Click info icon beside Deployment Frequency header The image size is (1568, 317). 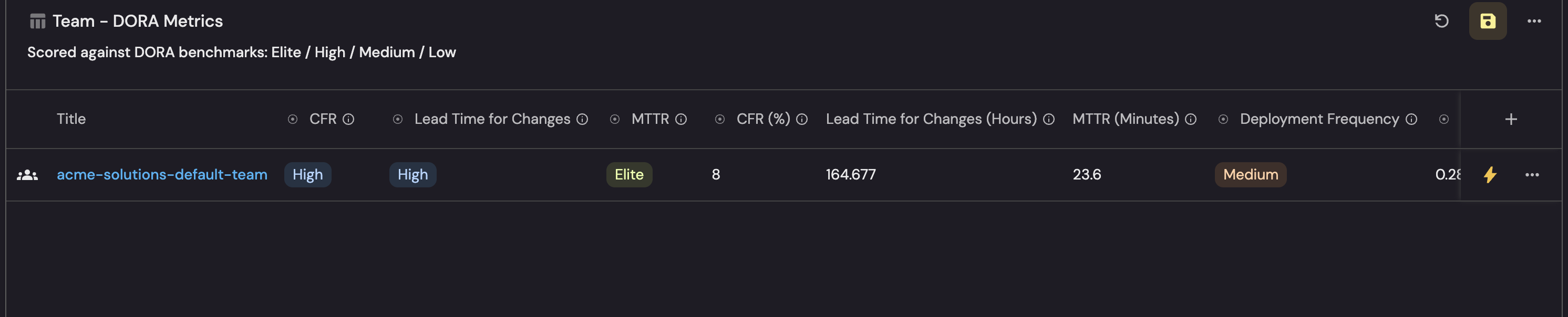[x=1411, y=119]
